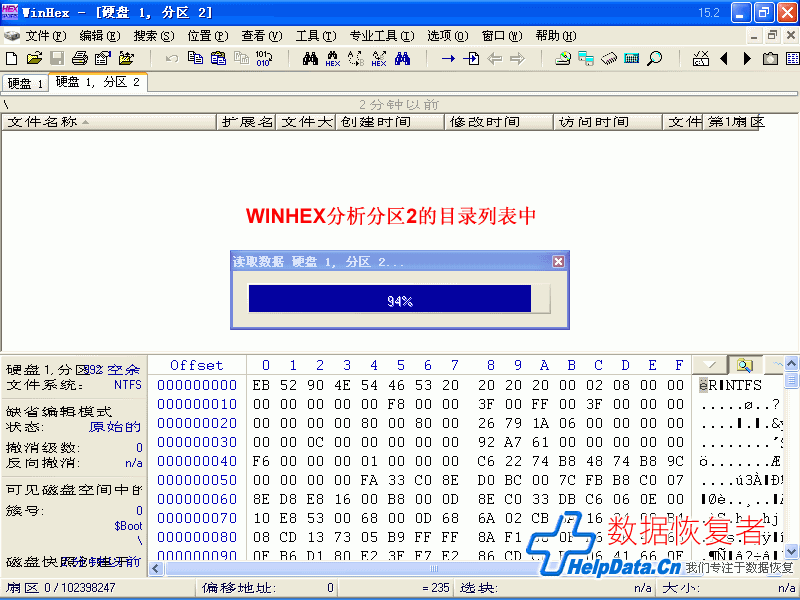The width and height of the screenshot is (800, 600).
Task: Click the Undo arrow icon
Action: pyautogui.click(x=172, y=59)
